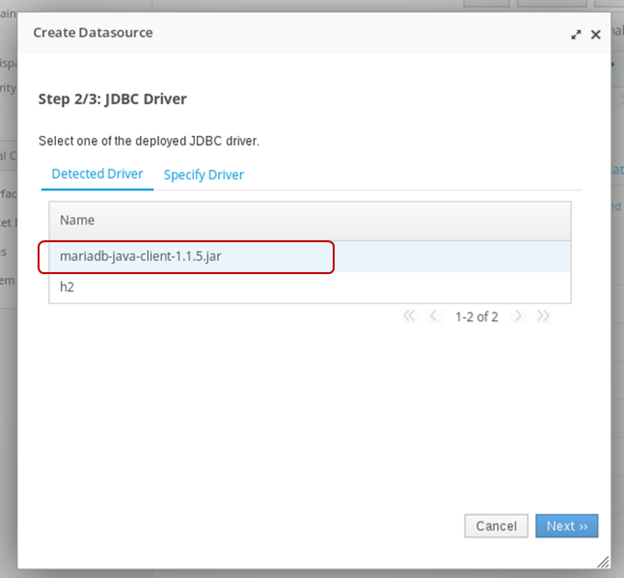Click the dialog resize grip corner
Image resolution: width=624 pixels, height=578 pixels.
(602, 561)
